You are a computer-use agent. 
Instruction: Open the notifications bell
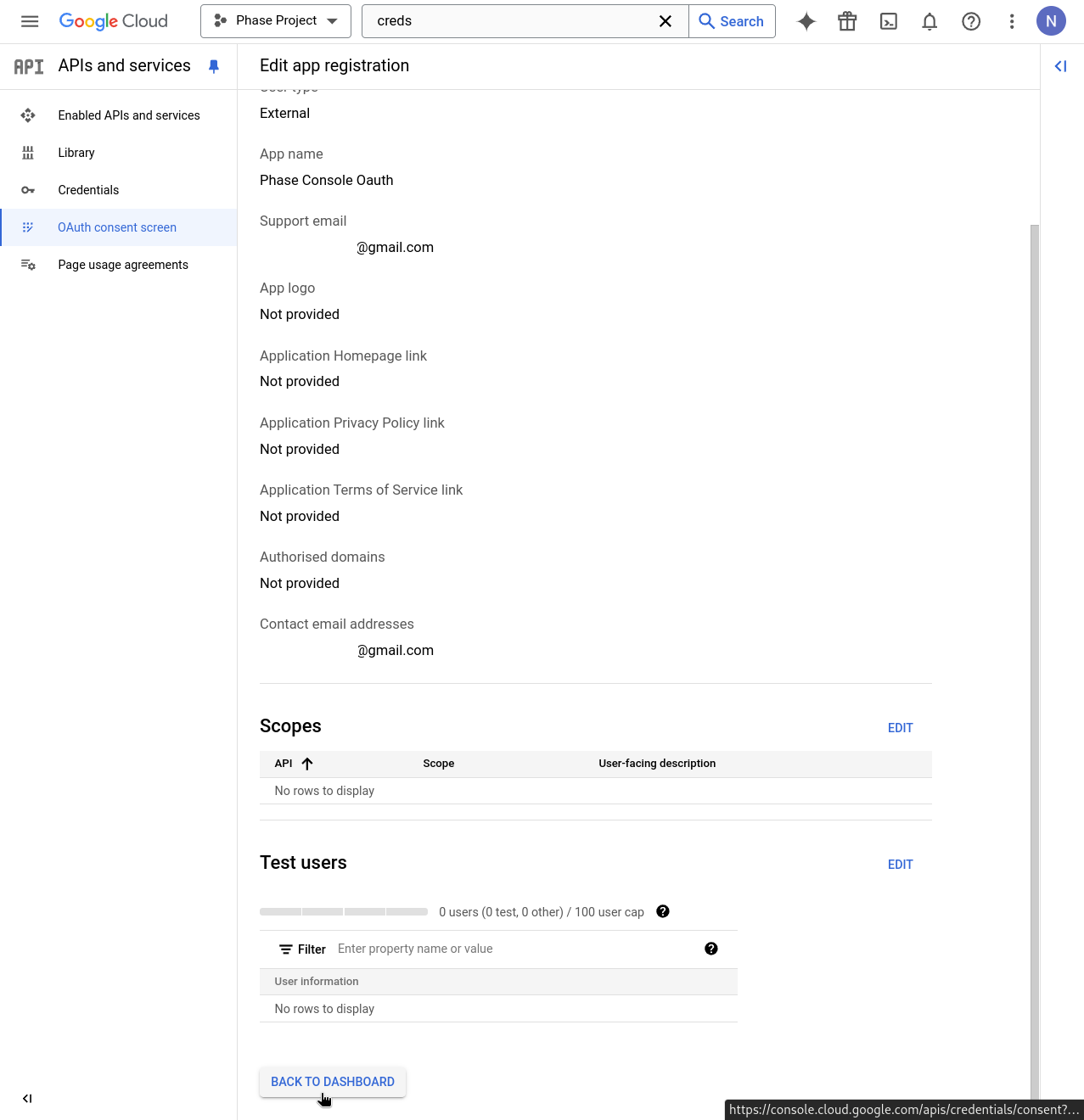[x=929, y=21]
